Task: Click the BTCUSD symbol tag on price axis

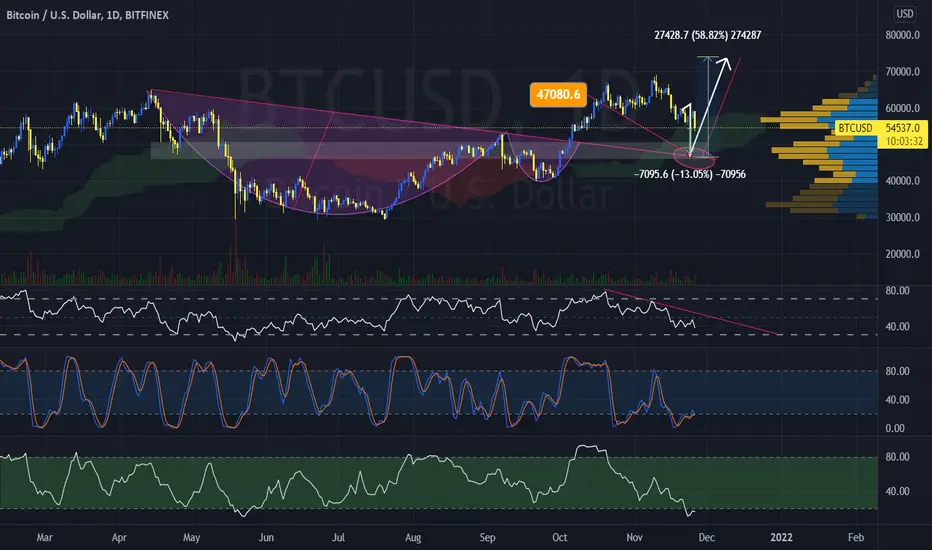Action: click(855, 128)
